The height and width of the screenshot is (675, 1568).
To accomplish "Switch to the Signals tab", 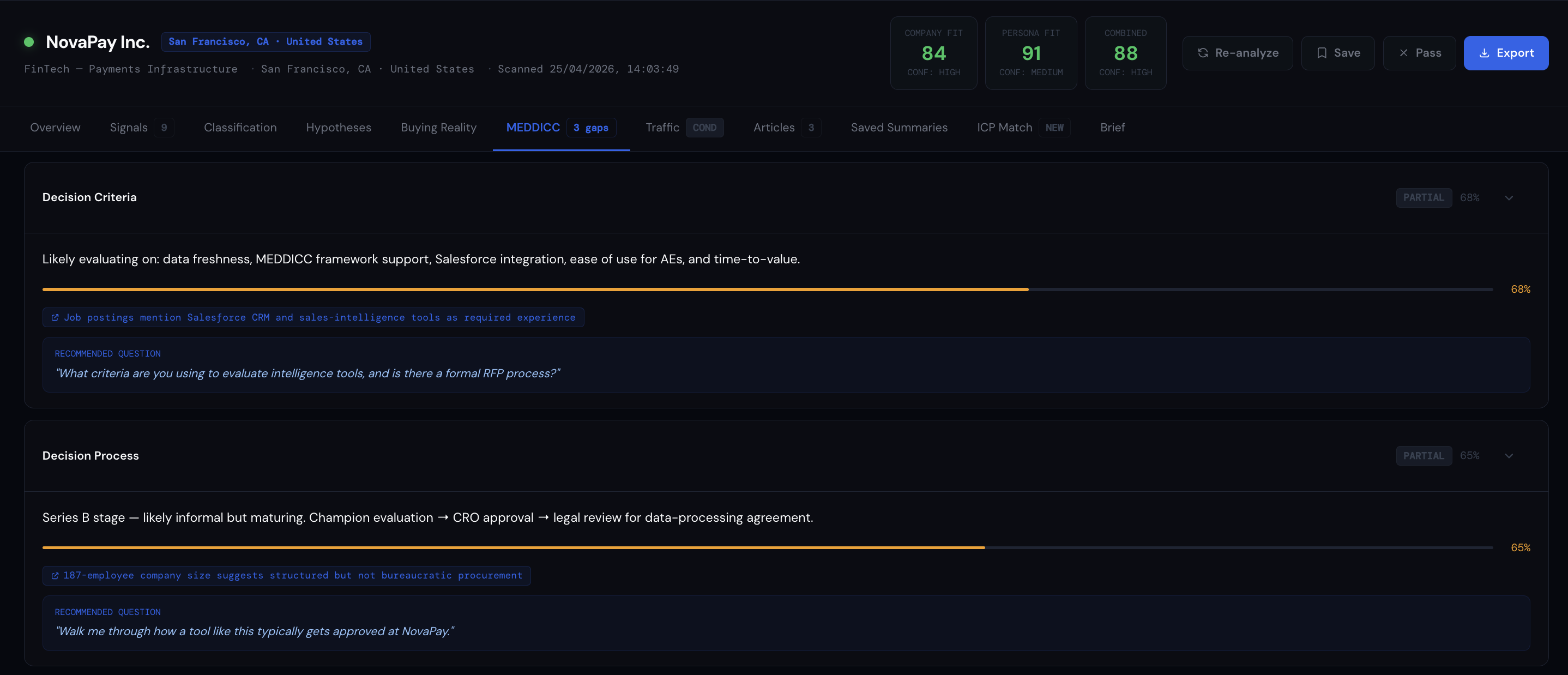I will coord(141,127).
